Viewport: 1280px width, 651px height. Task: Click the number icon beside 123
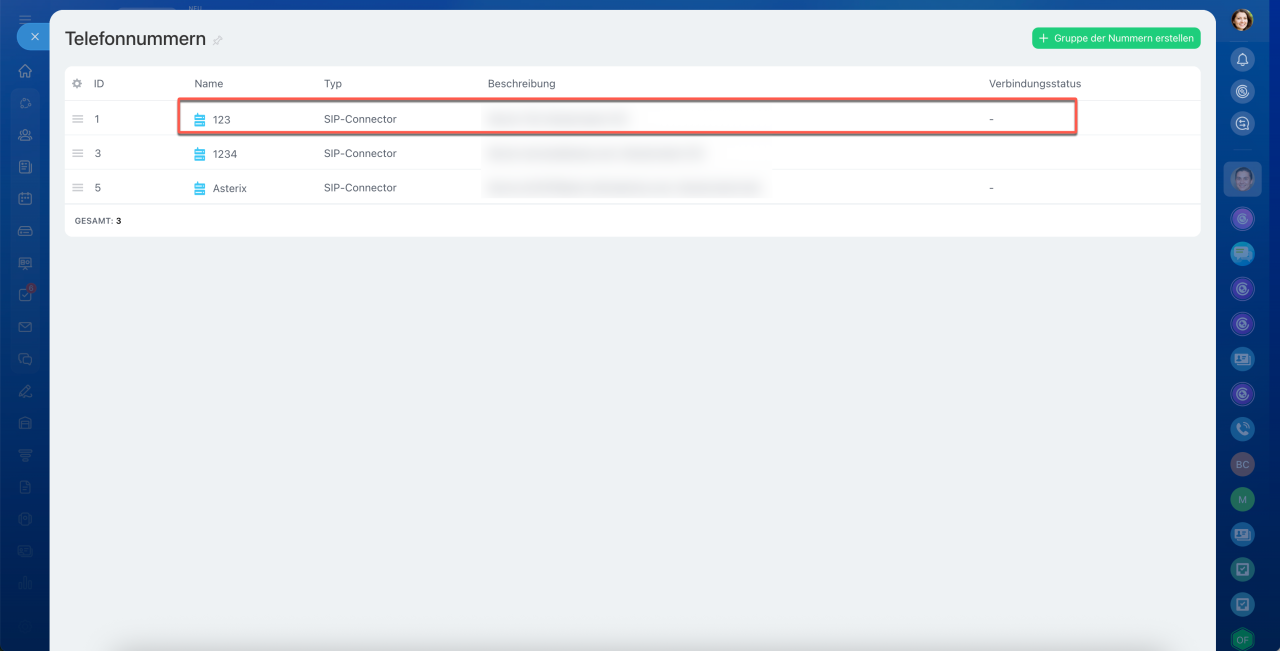[200, 119]
